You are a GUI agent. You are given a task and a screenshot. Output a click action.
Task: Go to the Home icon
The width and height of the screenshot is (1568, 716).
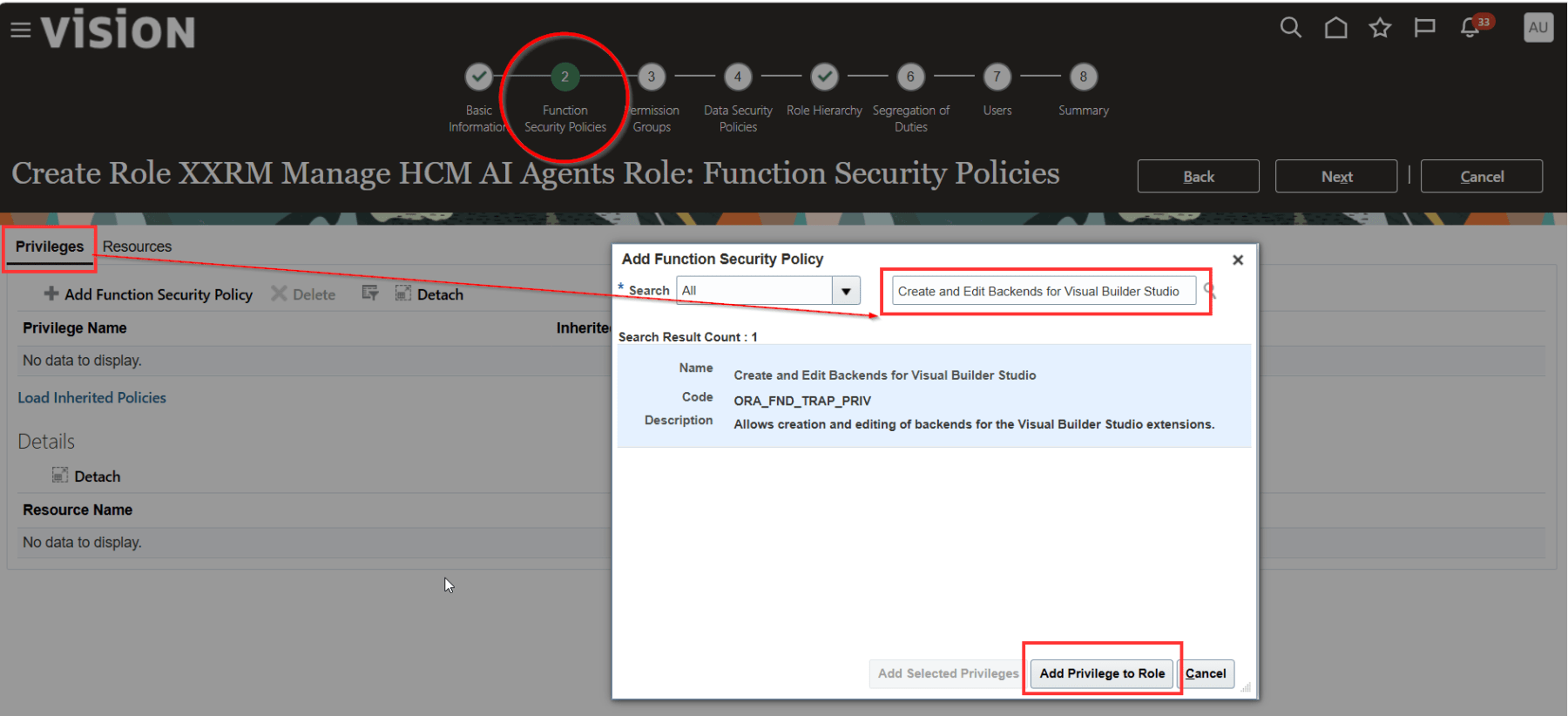tap(1335, 28)
